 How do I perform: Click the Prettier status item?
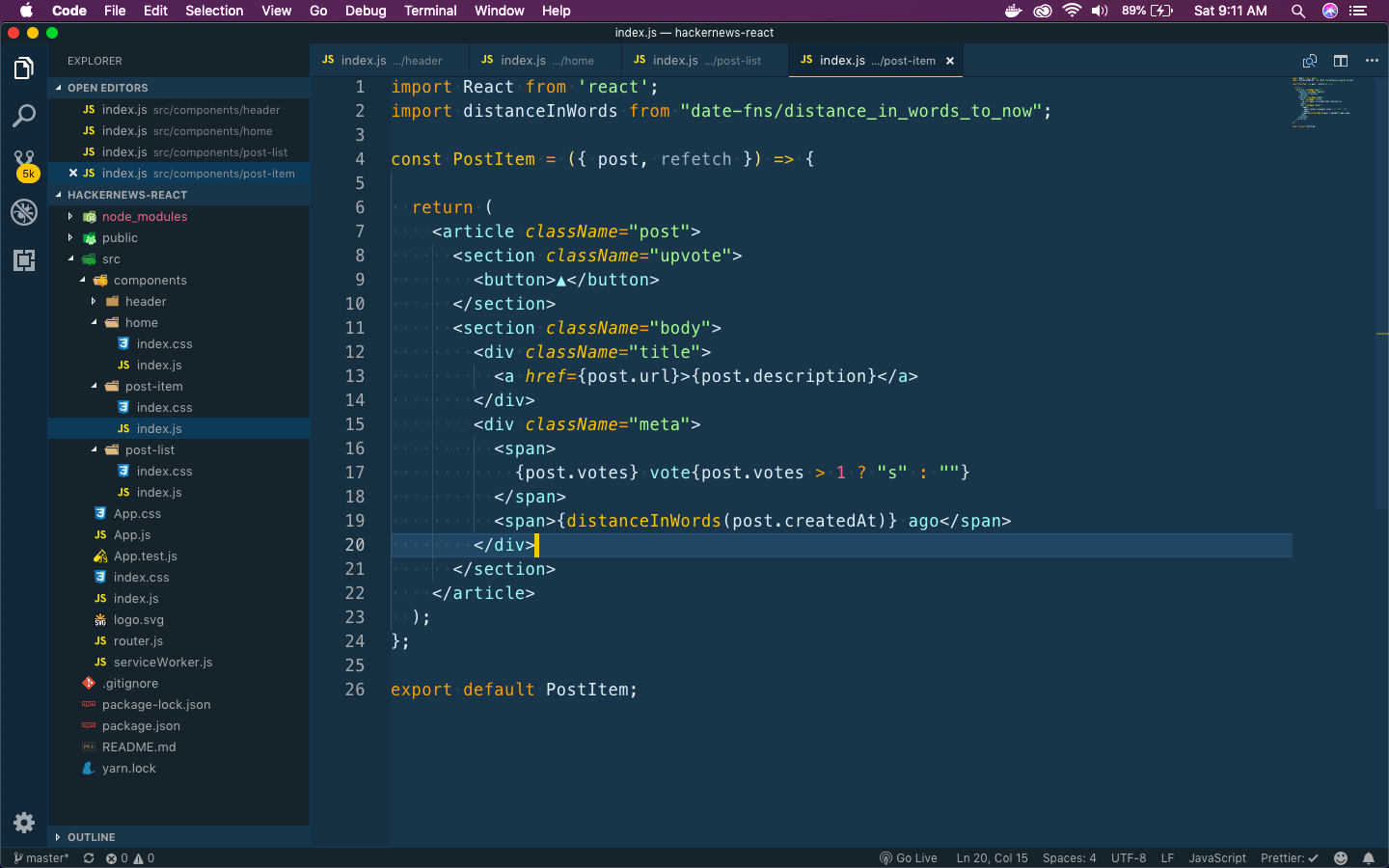(x=1290, y=858)
